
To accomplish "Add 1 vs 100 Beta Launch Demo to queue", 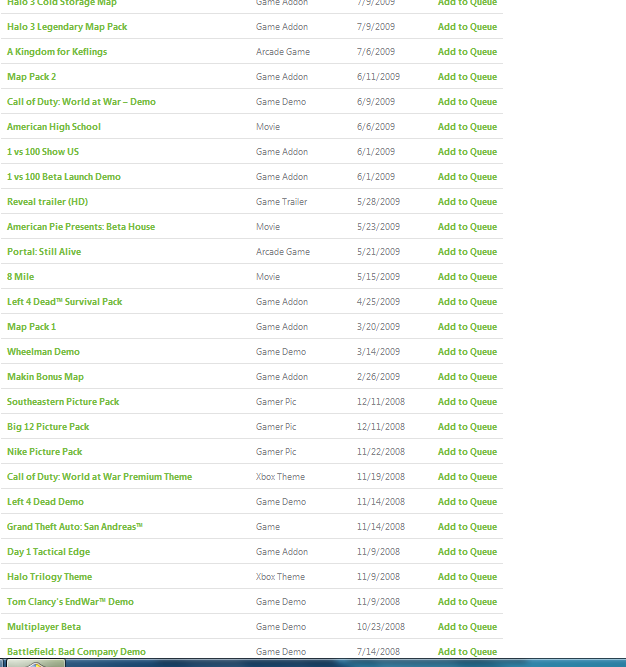I will 467,177.
